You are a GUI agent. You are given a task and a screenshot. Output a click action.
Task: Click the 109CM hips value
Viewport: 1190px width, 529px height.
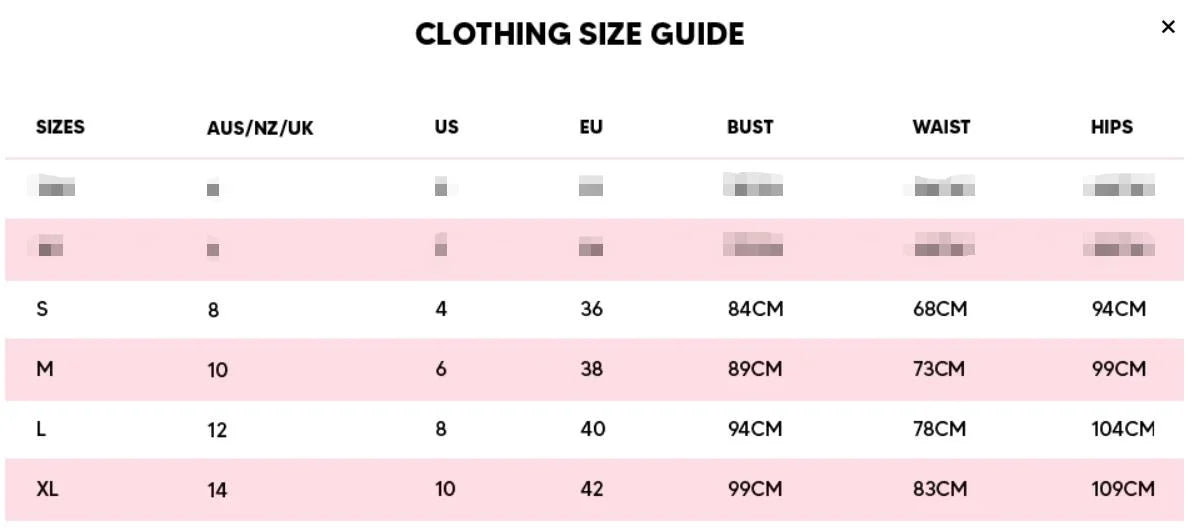[x=1123, y=489]
